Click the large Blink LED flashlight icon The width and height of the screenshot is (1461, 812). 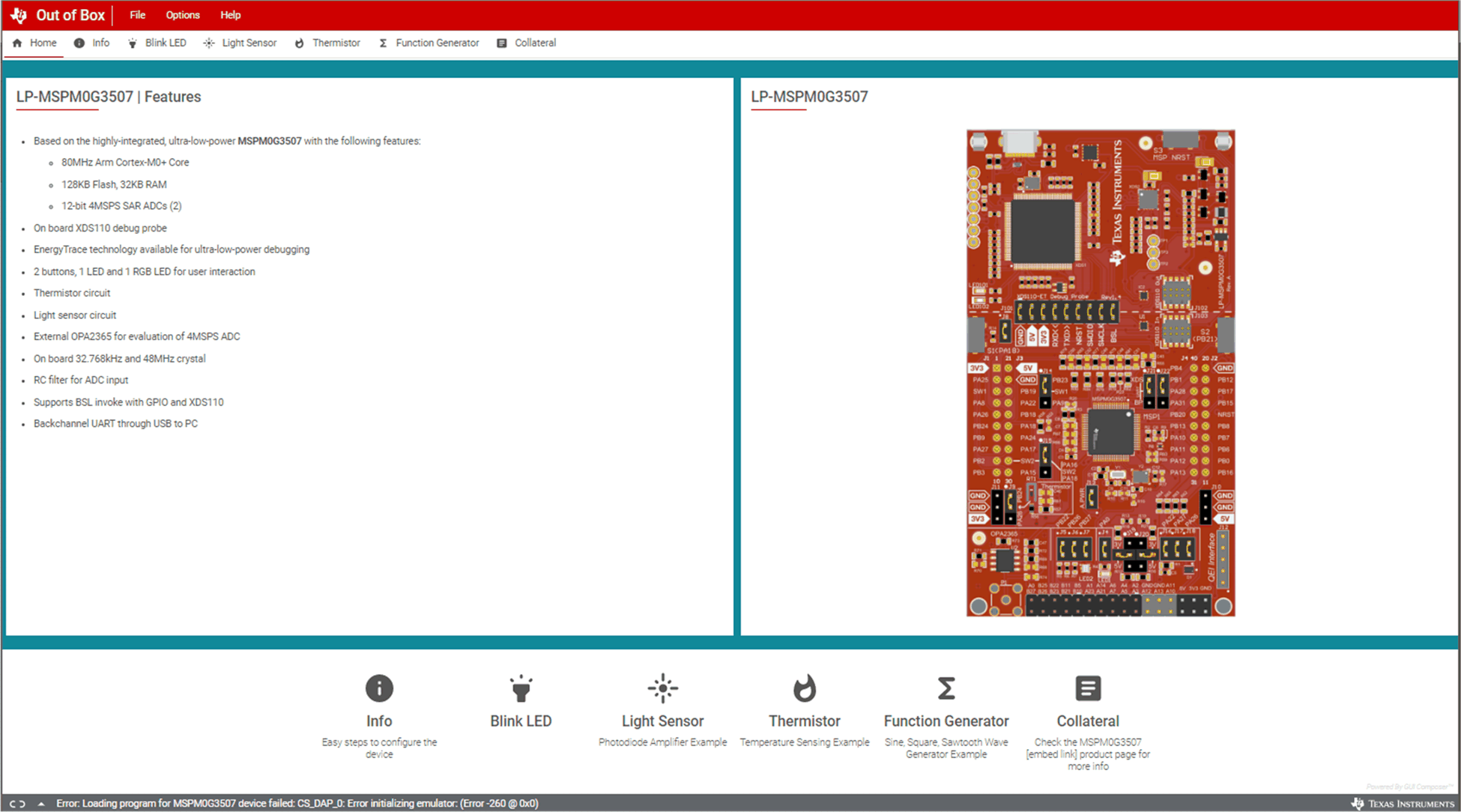(521, 688)
